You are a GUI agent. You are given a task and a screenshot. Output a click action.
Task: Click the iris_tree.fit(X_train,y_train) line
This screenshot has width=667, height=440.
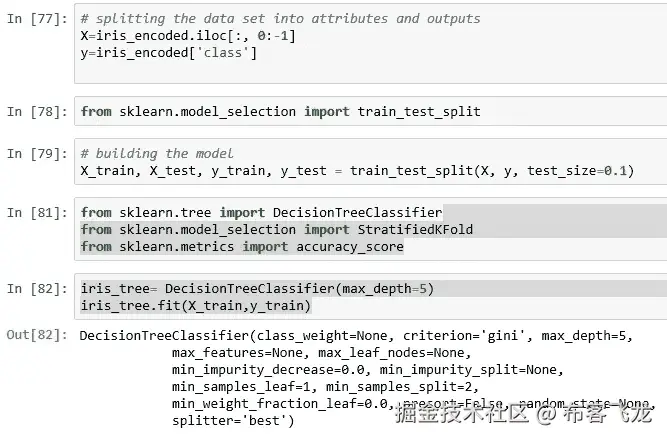196,305
